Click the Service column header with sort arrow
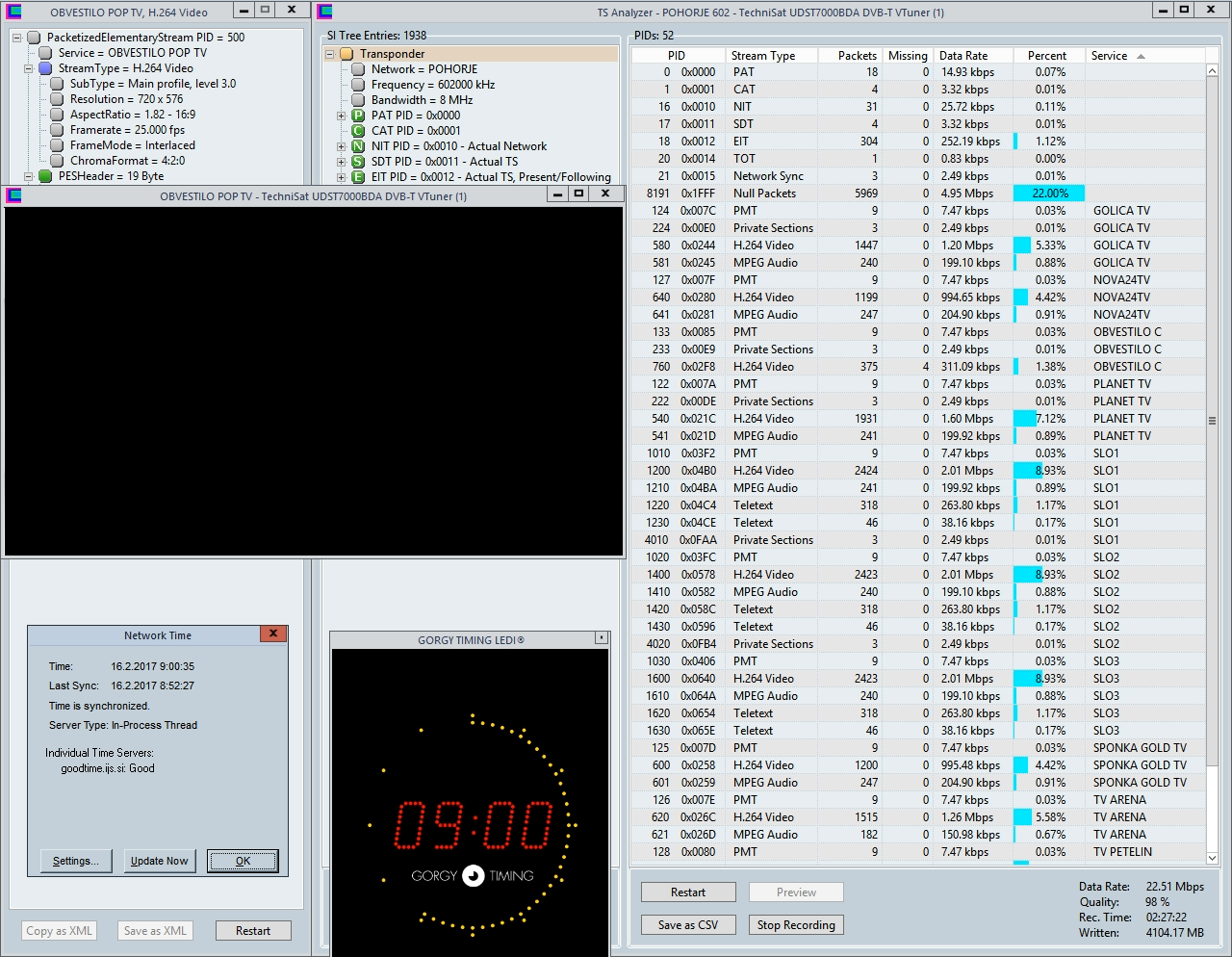The width and height of the screenshot is (1232, 957). tap(1144, 56)
